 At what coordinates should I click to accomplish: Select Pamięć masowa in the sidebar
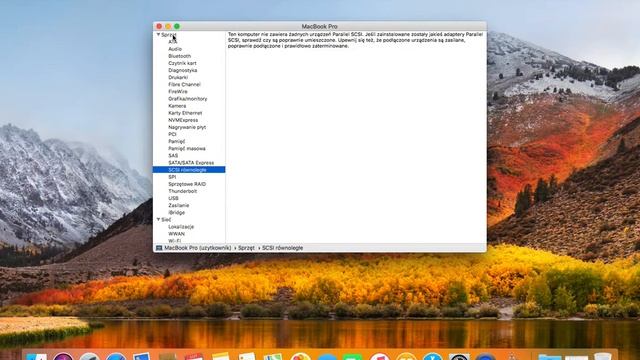click(x=187, y=149)
